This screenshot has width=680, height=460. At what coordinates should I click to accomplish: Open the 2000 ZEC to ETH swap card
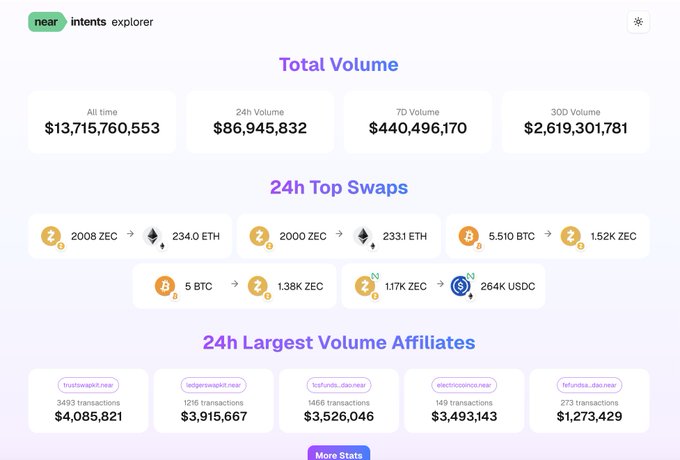coord(339,236)
